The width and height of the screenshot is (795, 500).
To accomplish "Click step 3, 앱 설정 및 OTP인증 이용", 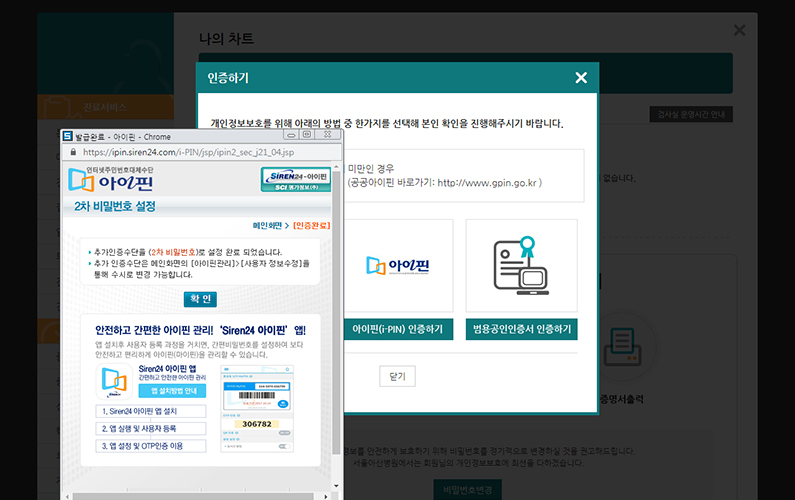I will pos(151,446).
